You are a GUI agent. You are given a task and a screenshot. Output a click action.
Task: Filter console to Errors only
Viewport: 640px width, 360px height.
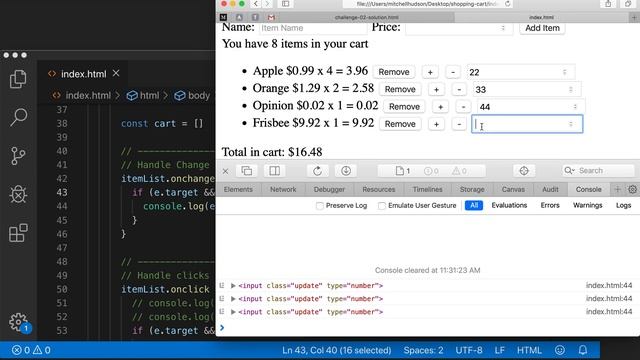[x=550, y=205]
